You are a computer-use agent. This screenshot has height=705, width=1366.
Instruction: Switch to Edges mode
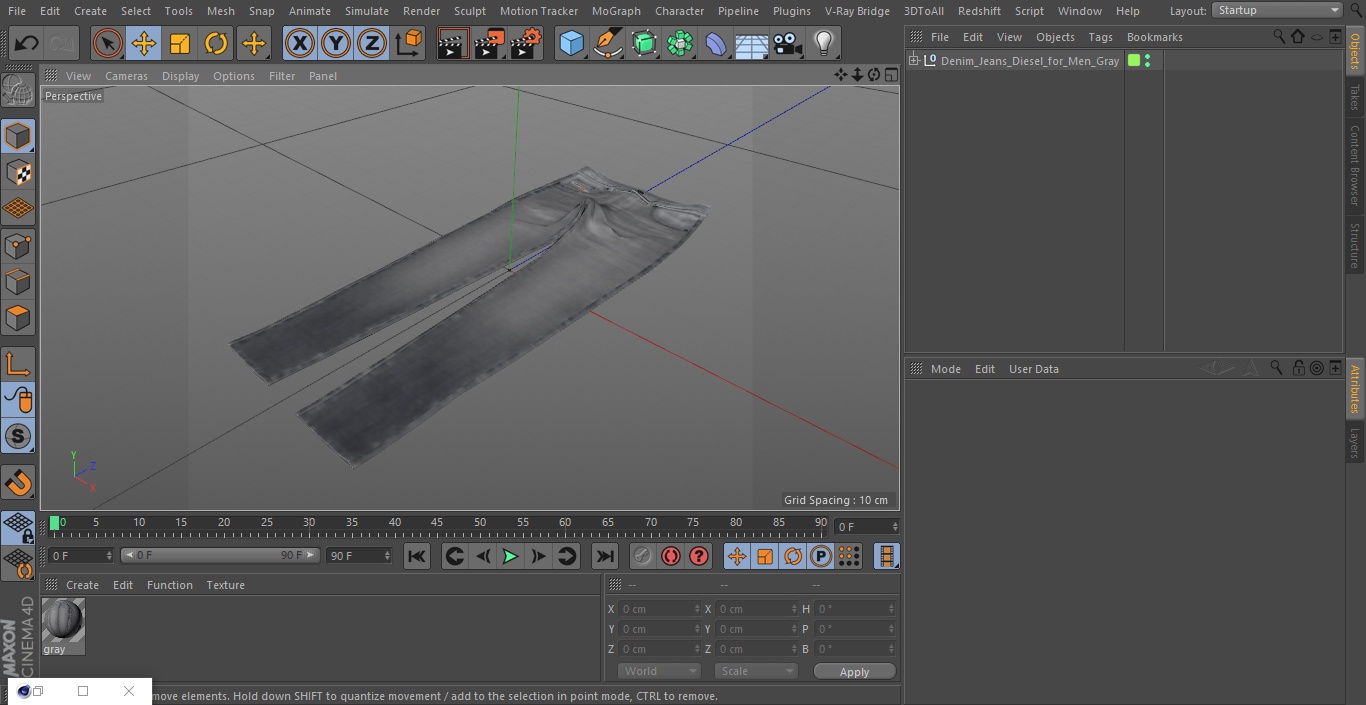point(18,282)
